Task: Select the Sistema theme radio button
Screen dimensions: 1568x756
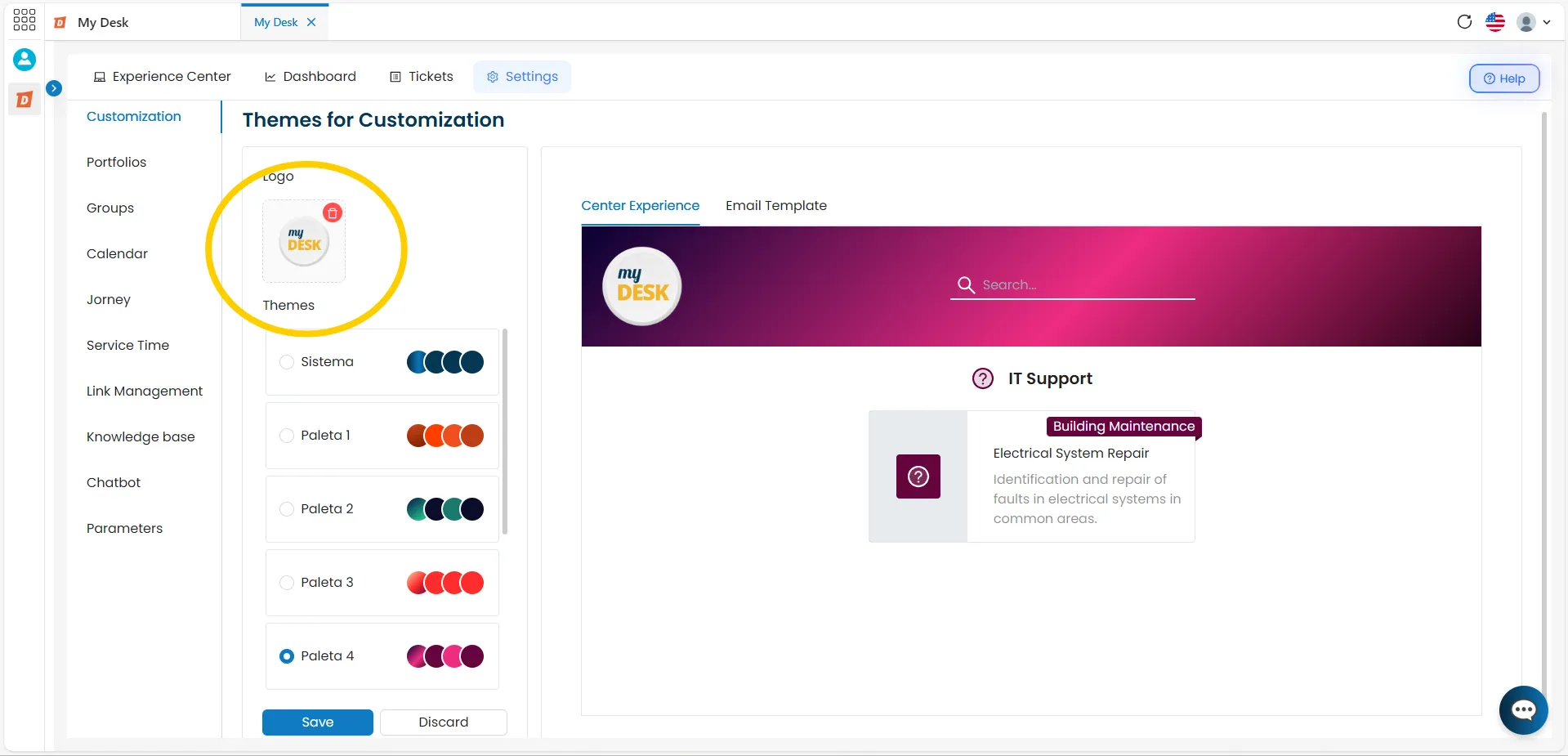Action: 287,362
